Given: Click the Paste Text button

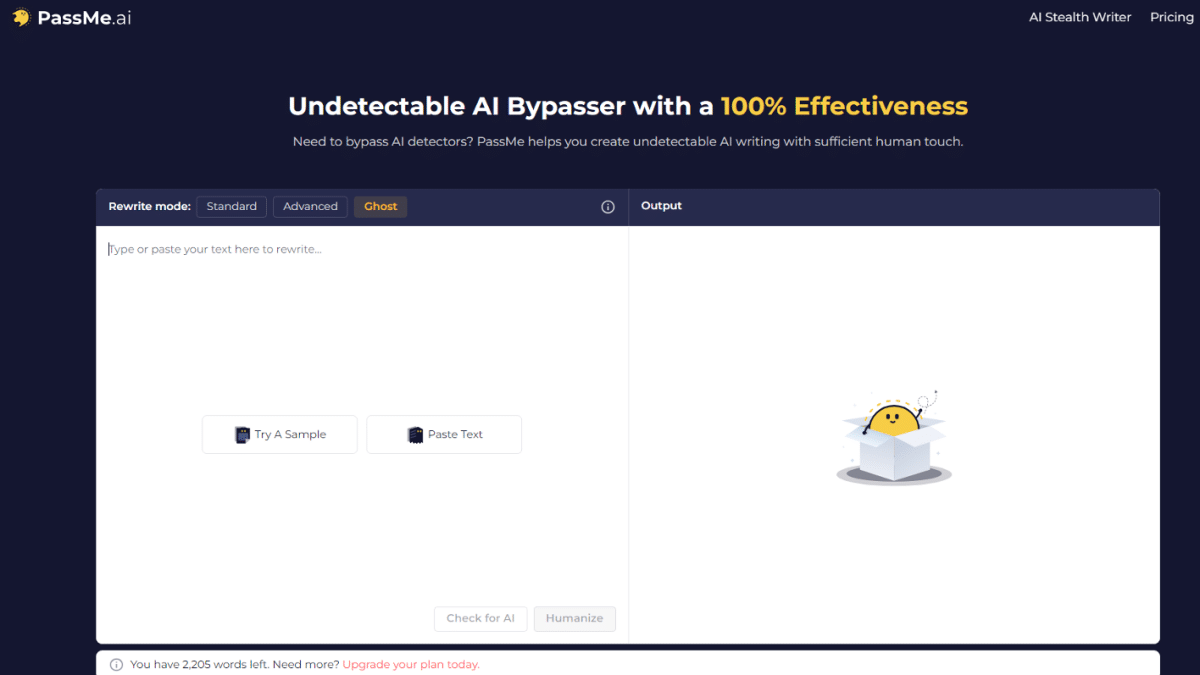Looking at the screenshot, I should coord(443,434).
